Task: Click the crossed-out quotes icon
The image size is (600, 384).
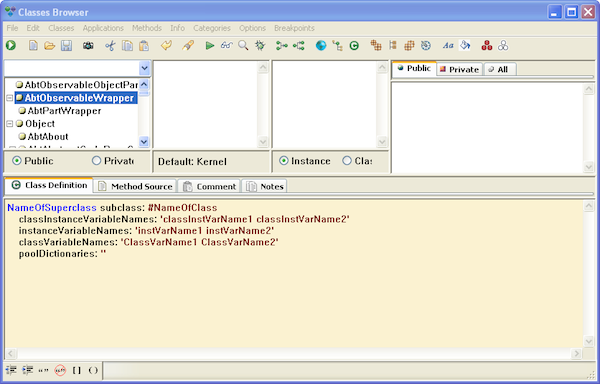Action: tap(60, 370)
